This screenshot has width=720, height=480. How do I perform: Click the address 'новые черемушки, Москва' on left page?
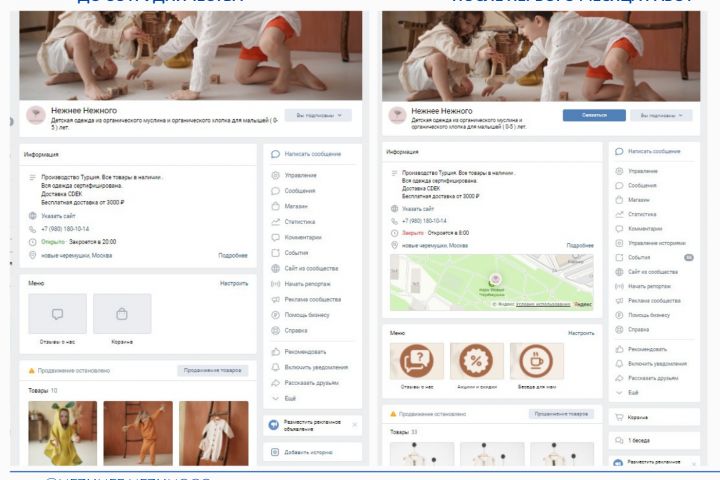(77, 255)
